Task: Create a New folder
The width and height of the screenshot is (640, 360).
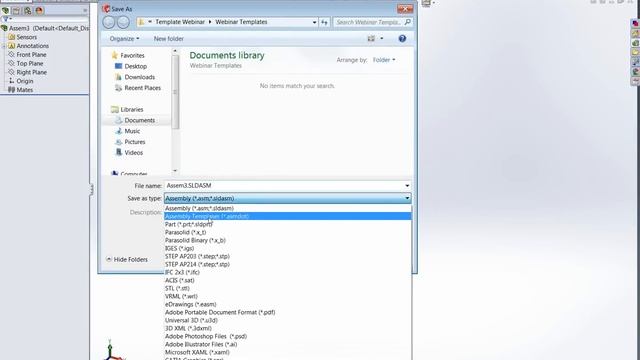Action: pyautogui.click(x=169, y=39)
